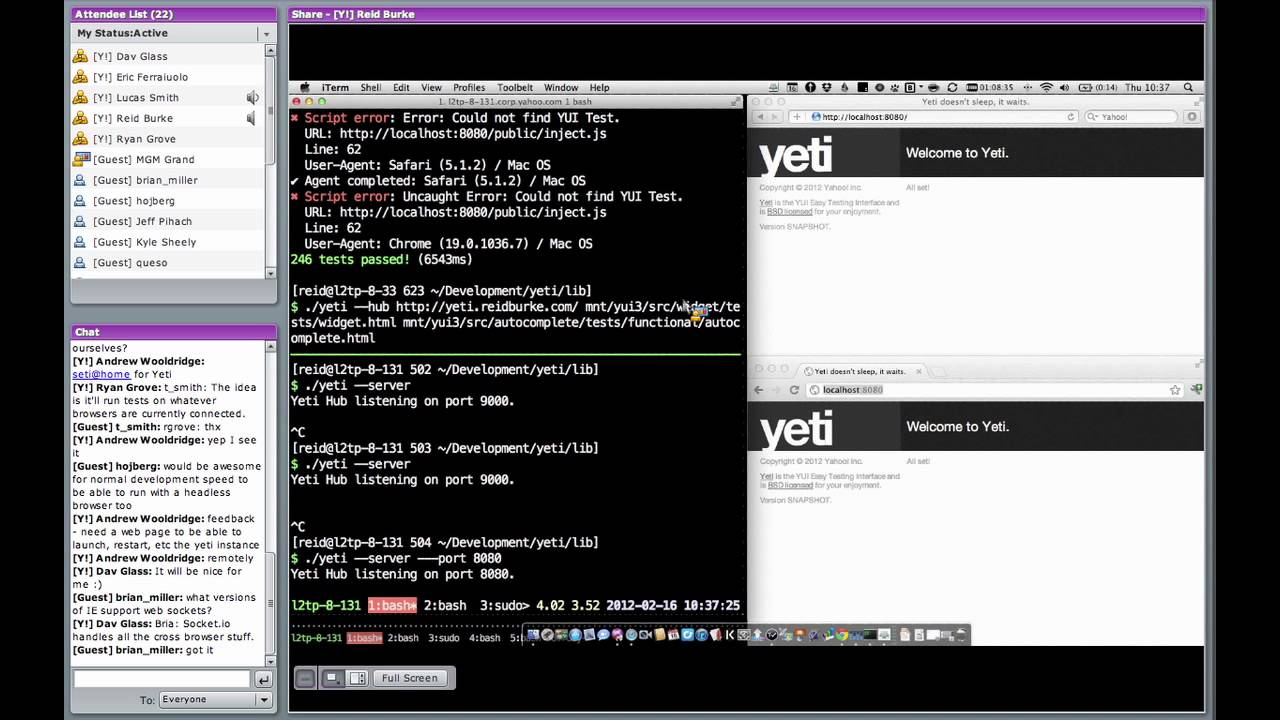The image size is (1280, 720).
Task: Click Finder icon in the Dock
Action: [533, 635]
